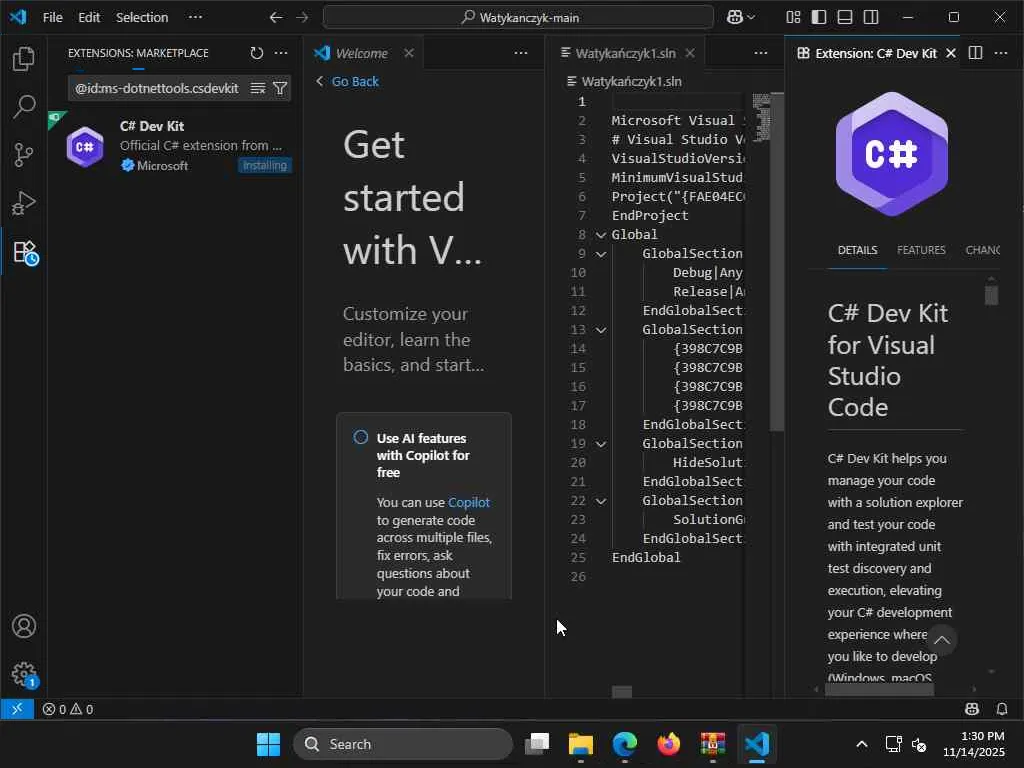The image size is (1024, 768).
Task: Open the Edit menu
Action: [89, 18]
